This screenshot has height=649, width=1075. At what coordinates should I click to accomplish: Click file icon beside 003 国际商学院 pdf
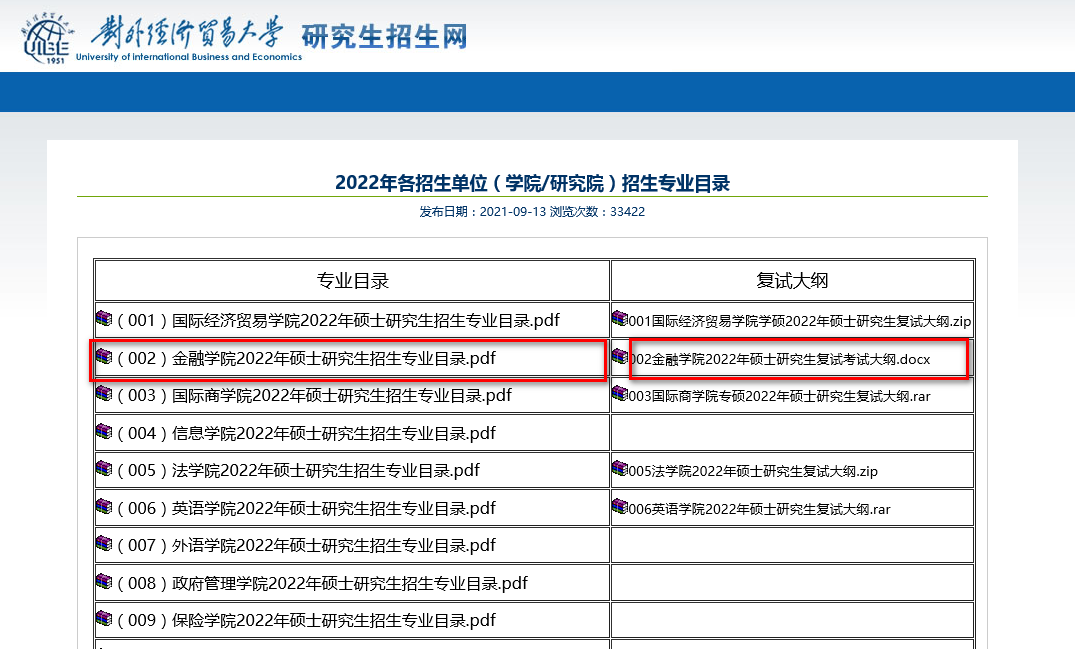click(105, 394)
